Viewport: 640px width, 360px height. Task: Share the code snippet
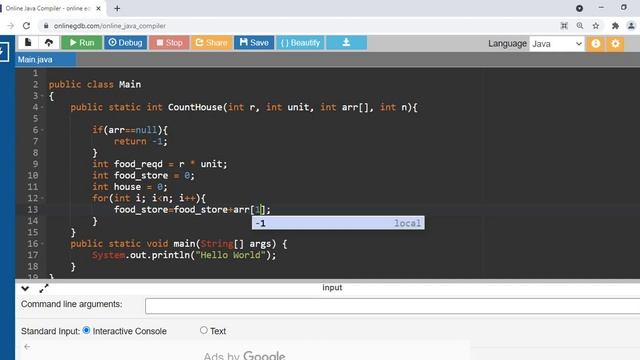pyautogui.click(x=211, y=43)
